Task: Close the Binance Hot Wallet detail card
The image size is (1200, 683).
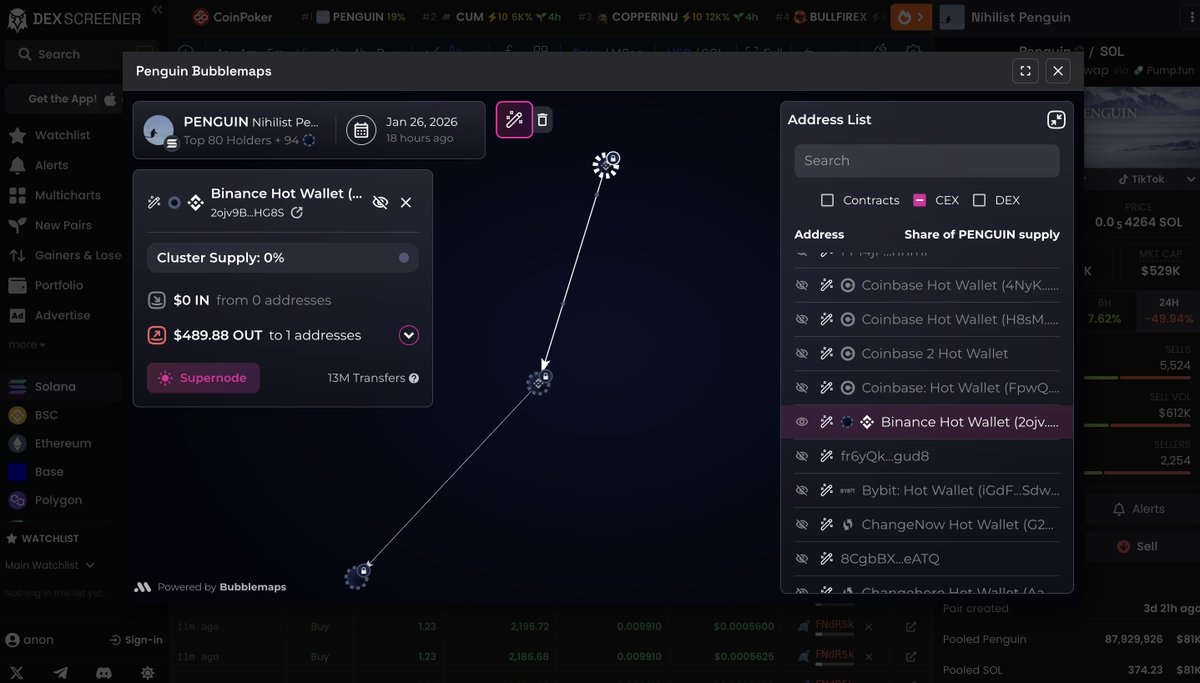Action: click(x=406, y=202)
